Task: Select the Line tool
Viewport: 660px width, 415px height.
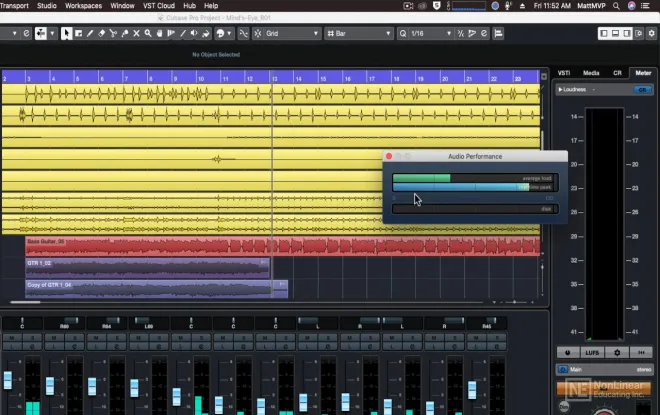Action: coord(183,33)
